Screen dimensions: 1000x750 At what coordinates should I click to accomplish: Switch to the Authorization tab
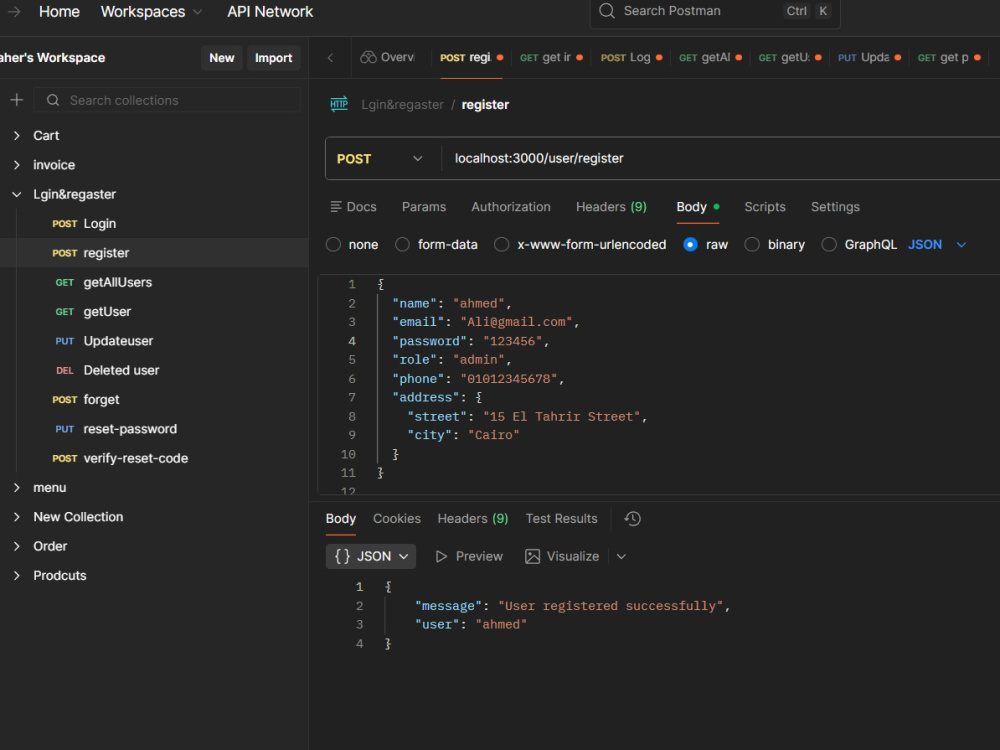click(511, 207)
